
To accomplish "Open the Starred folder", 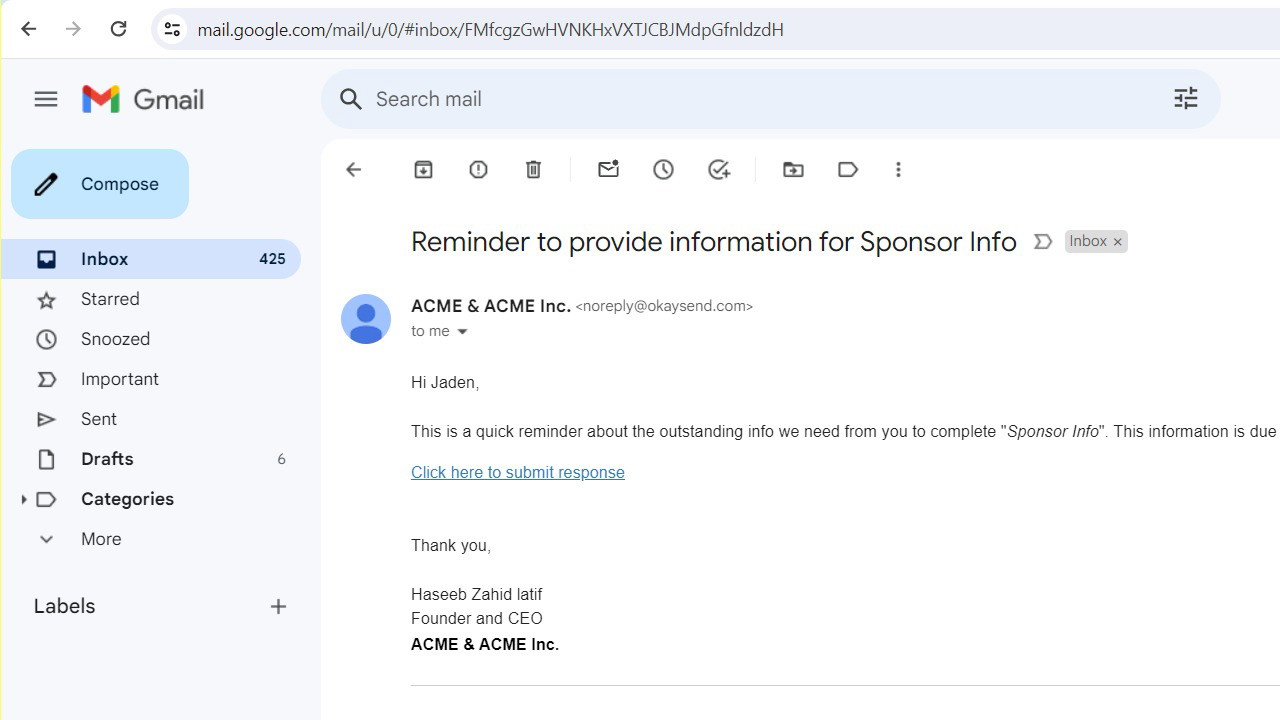I will pyautogui.click(x=110, y=299).
